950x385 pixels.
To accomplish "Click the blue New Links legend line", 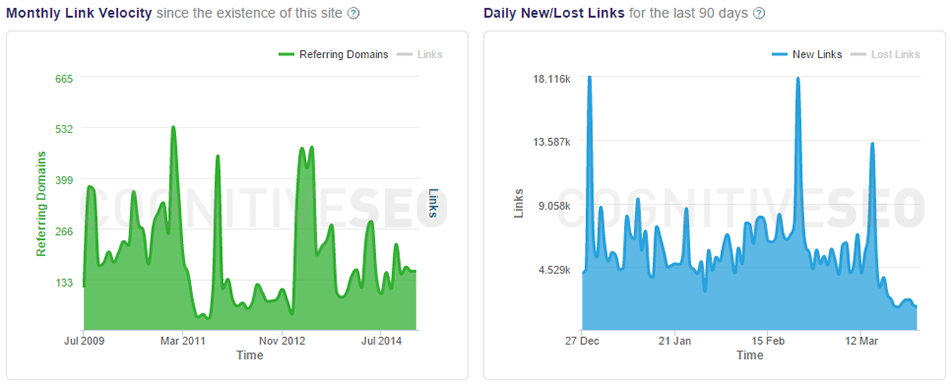I will 779,55.
